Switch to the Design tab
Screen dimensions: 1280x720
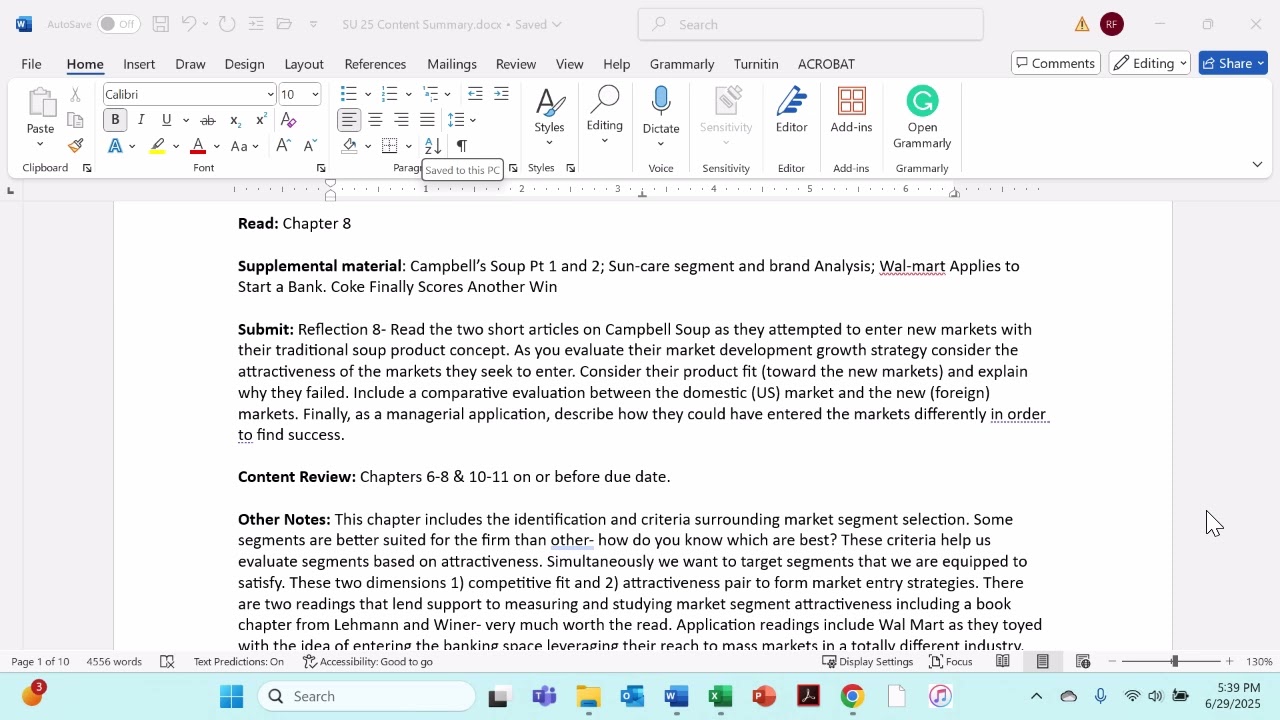[x=244, y=64]
